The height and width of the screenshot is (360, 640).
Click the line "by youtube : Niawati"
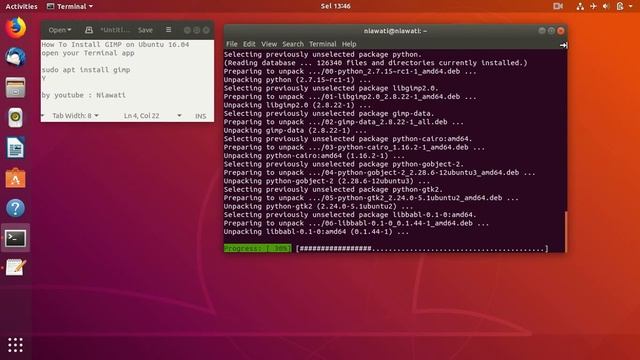click(84, 95)
